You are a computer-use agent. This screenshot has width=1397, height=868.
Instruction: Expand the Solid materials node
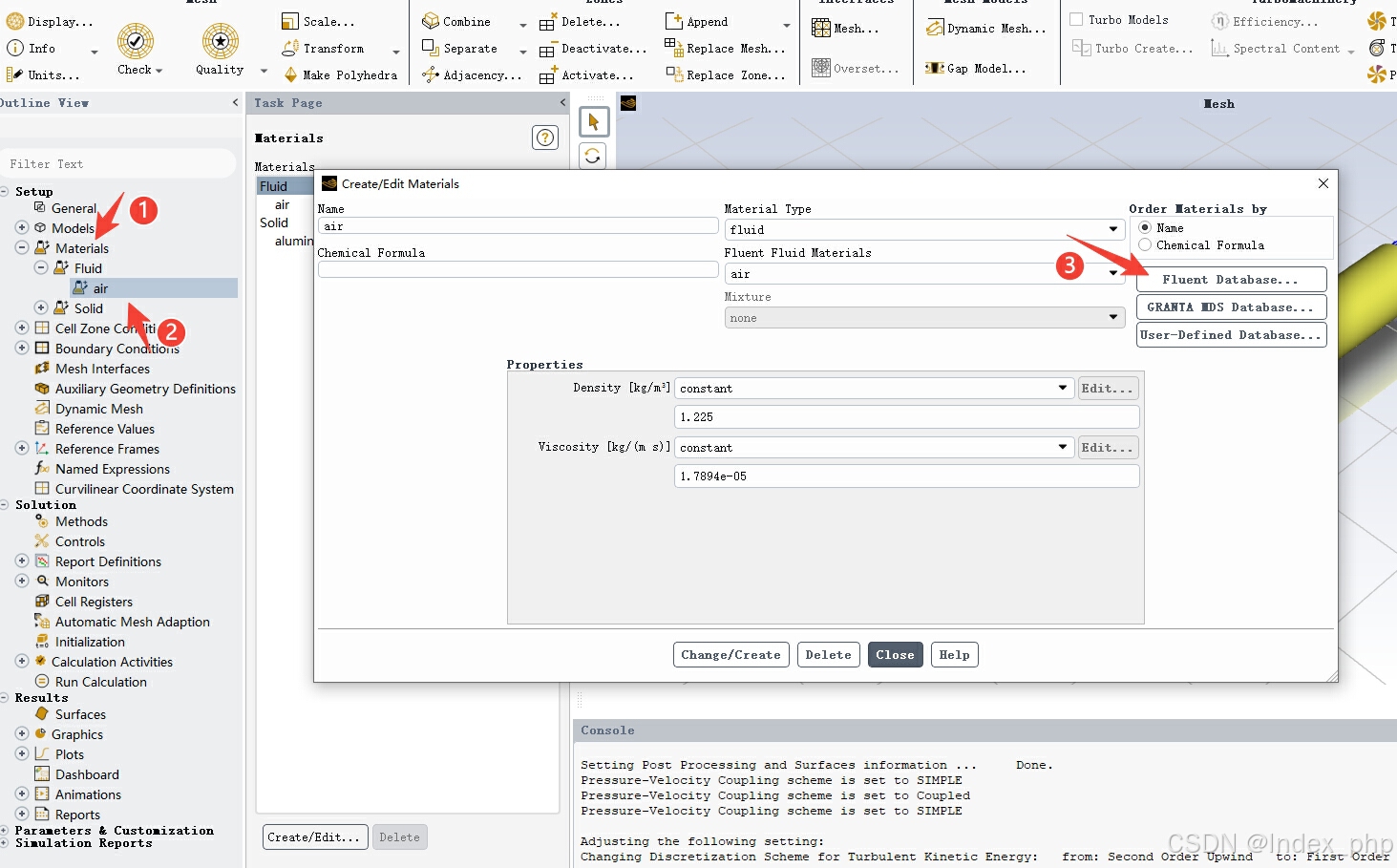click(x=41, y=307)
